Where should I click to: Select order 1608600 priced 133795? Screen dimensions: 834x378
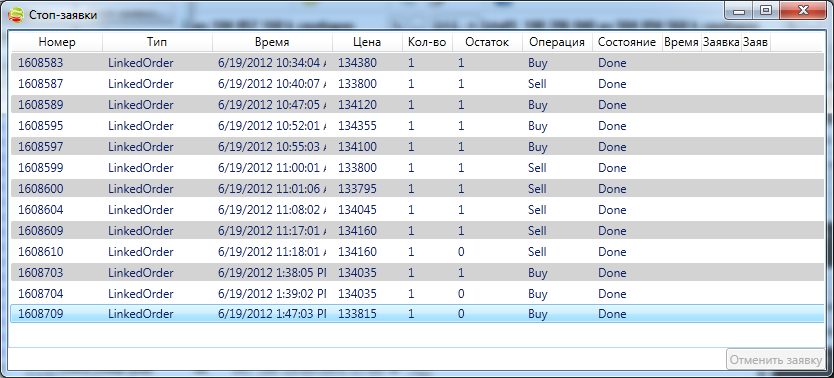(x=418, y=189)
